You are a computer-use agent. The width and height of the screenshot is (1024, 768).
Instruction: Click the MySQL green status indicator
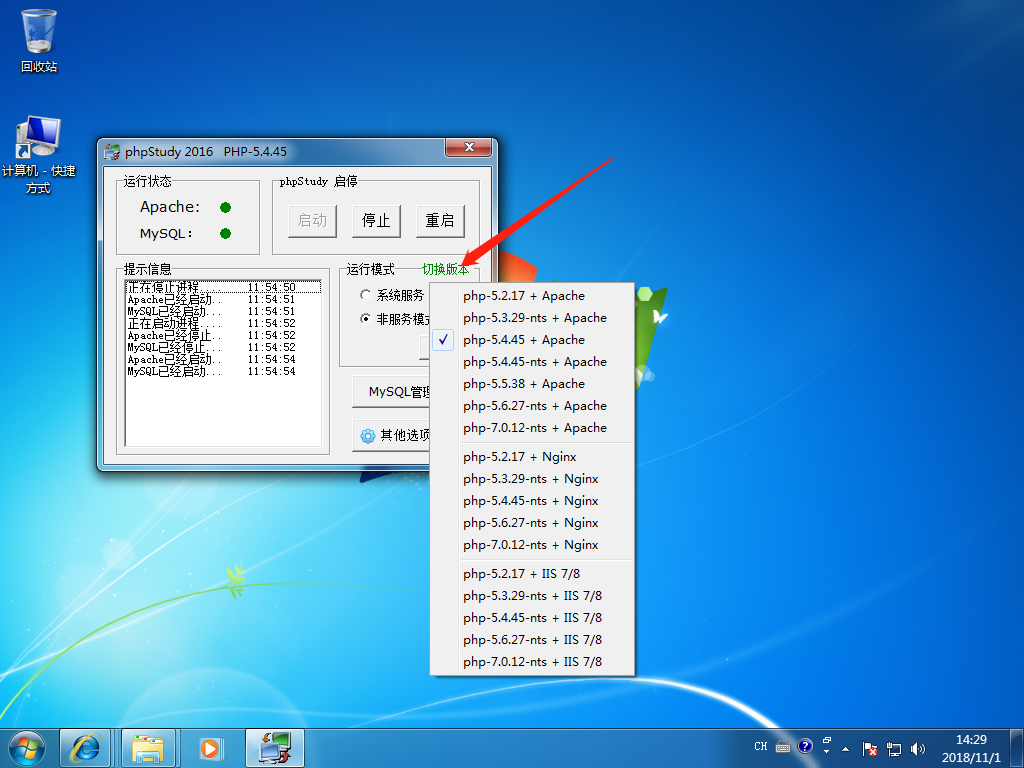pyautogui.click(x=225, y=234)
